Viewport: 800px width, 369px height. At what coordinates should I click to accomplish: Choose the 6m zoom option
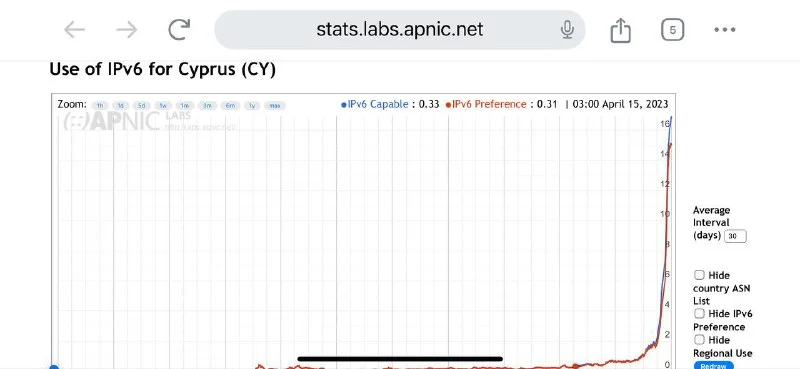point(230,106)
